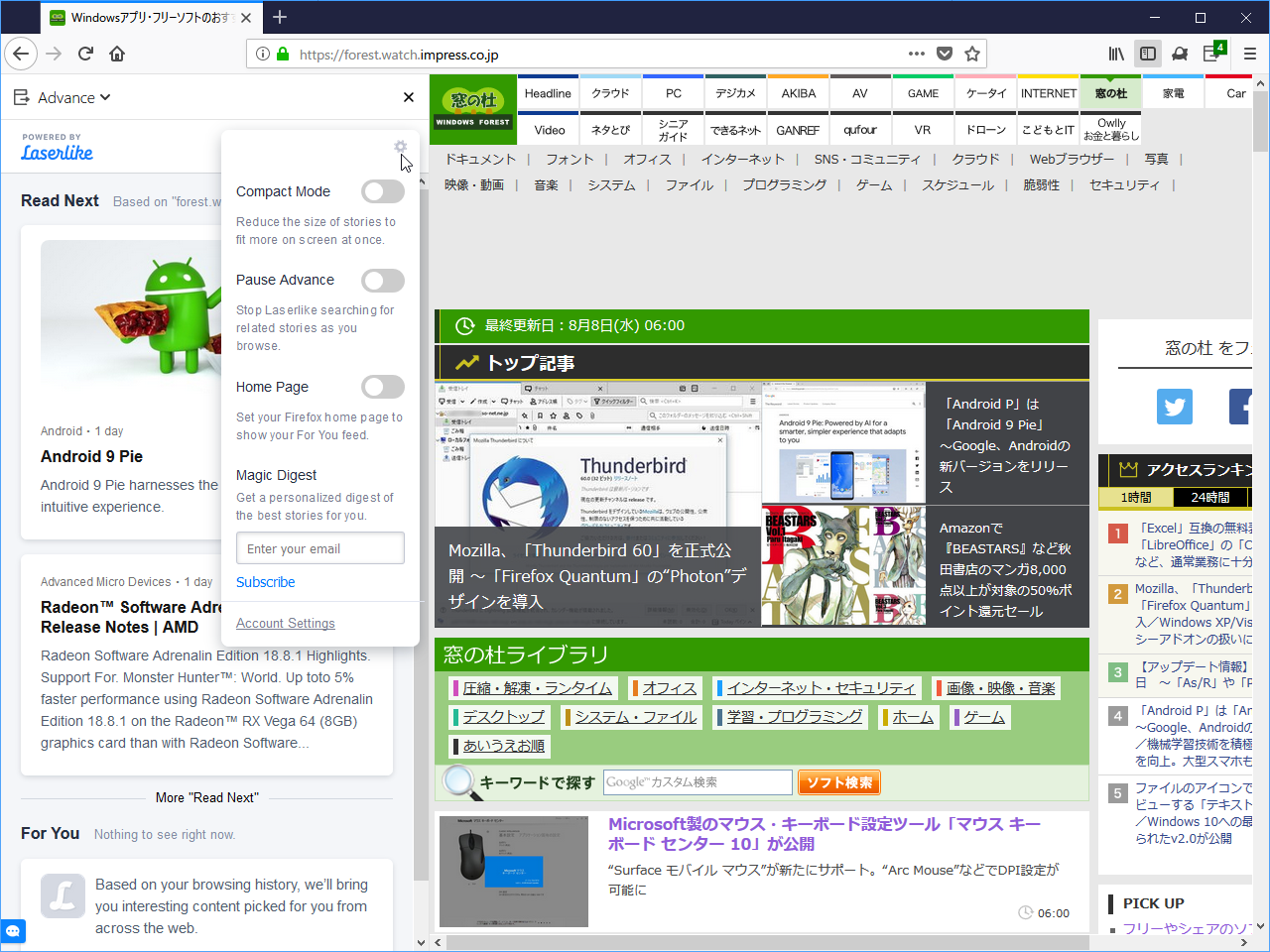
Task: Open the Android 9 Pie screenshot thumbnail
Action: click(843, 443)
